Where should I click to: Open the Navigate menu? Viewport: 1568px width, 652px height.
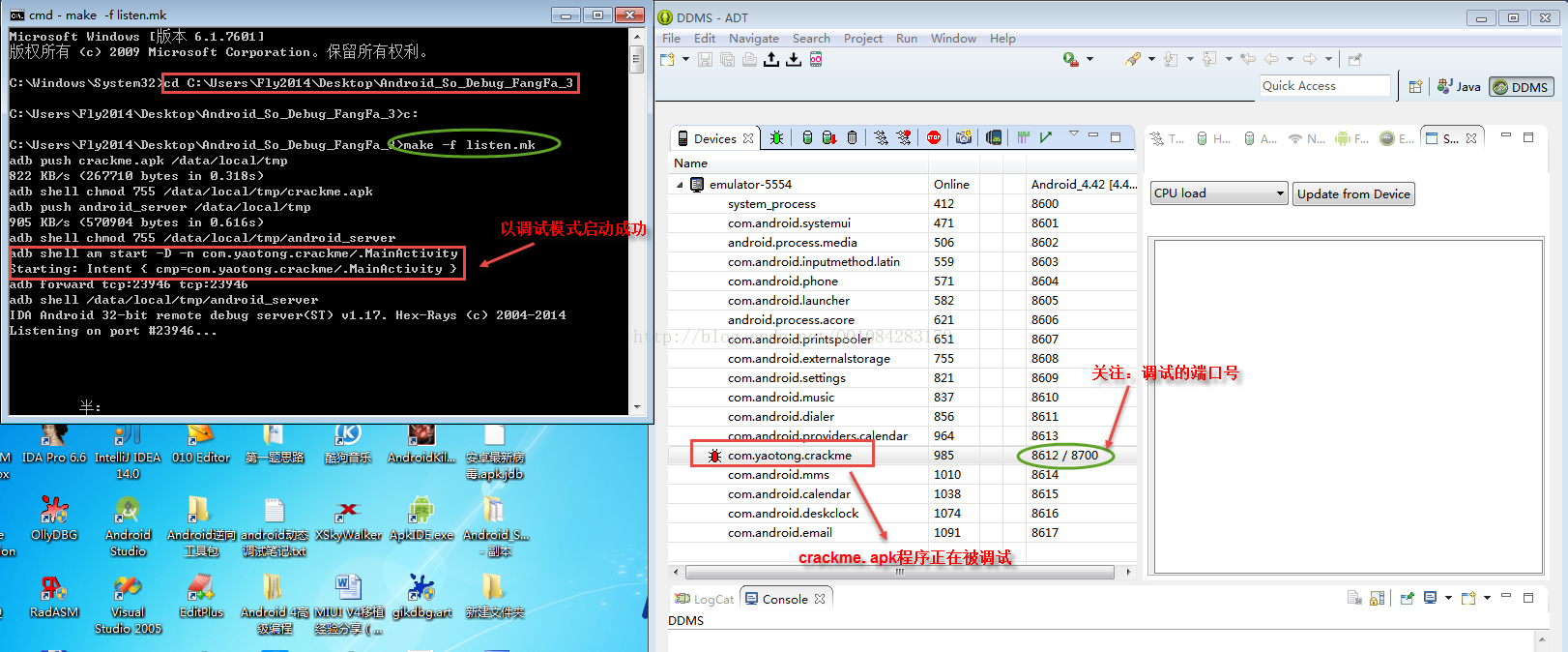[x=754, y=38]
